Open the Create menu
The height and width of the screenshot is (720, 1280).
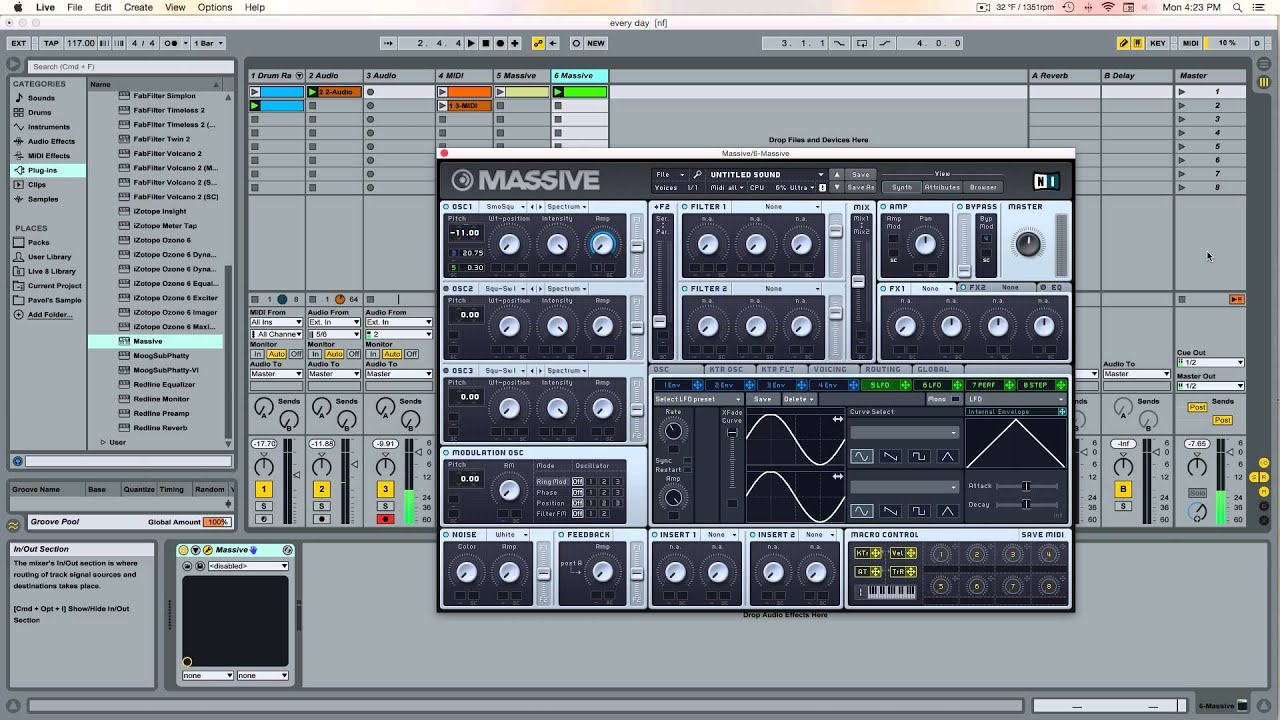tap(138, 7)
